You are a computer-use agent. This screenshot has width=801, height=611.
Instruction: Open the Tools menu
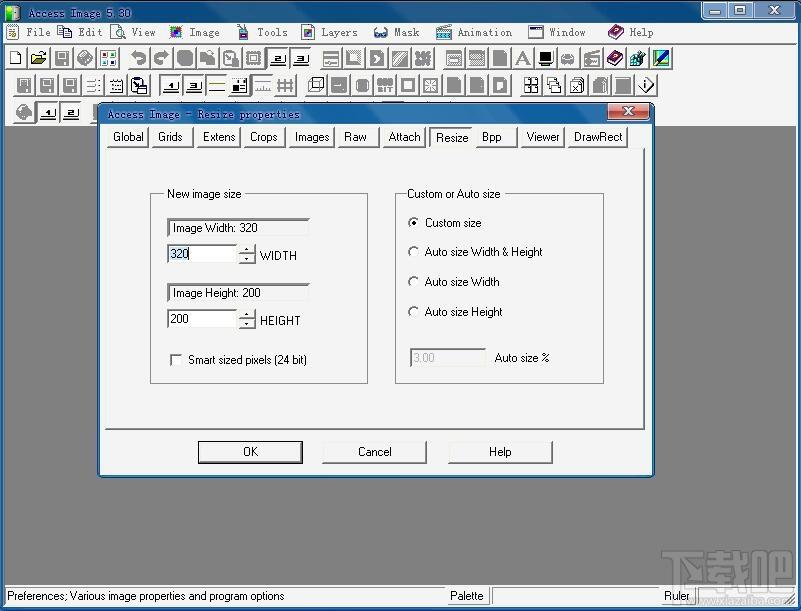272,32
